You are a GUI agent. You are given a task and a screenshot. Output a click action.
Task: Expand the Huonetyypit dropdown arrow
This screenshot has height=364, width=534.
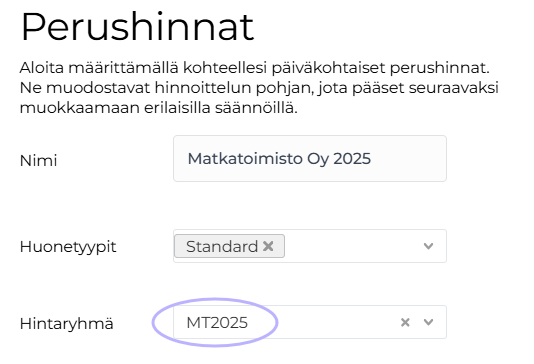tap(428, 246)
